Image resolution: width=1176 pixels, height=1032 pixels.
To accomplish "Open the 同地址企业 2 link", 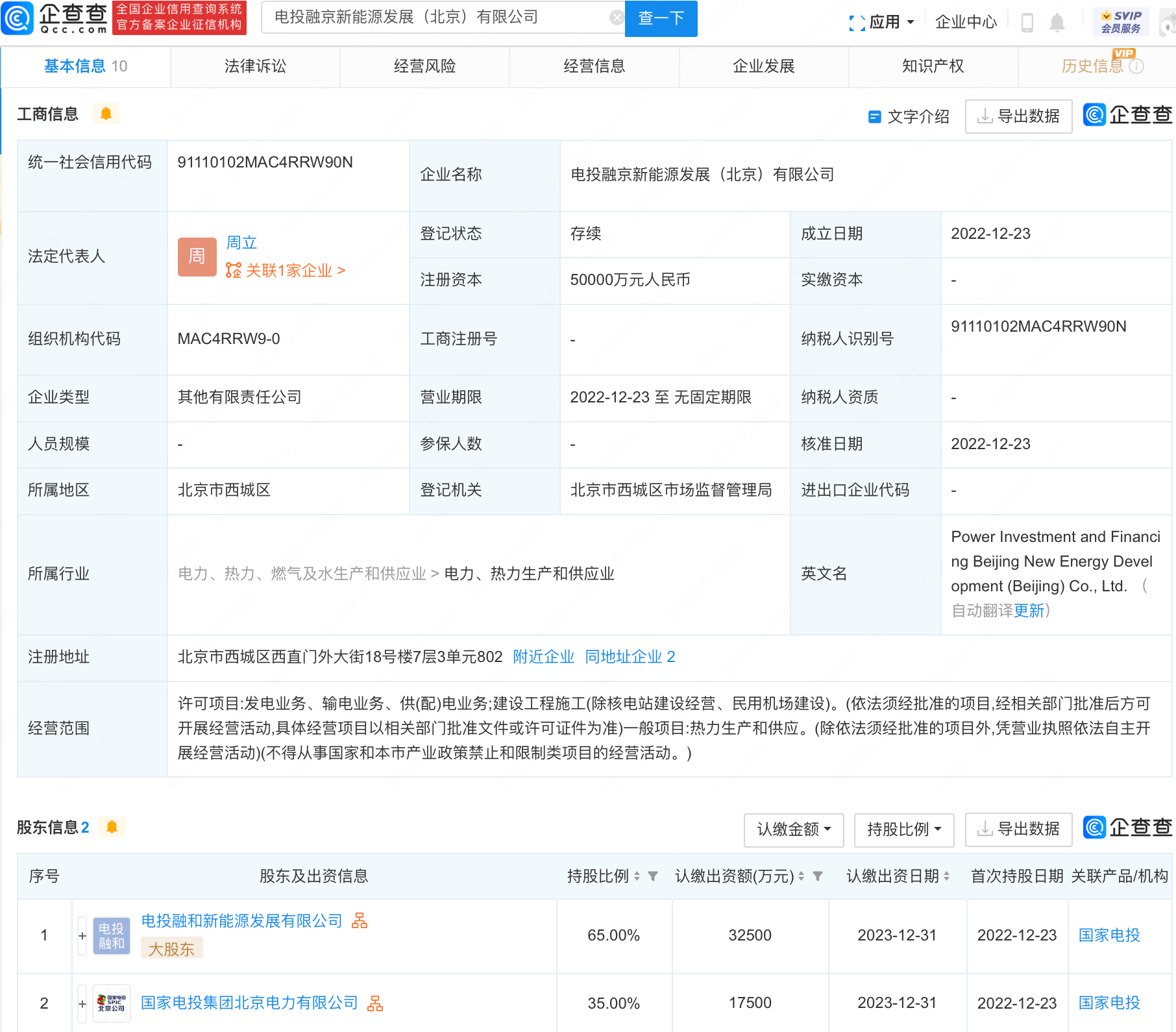I will point(630,657).
